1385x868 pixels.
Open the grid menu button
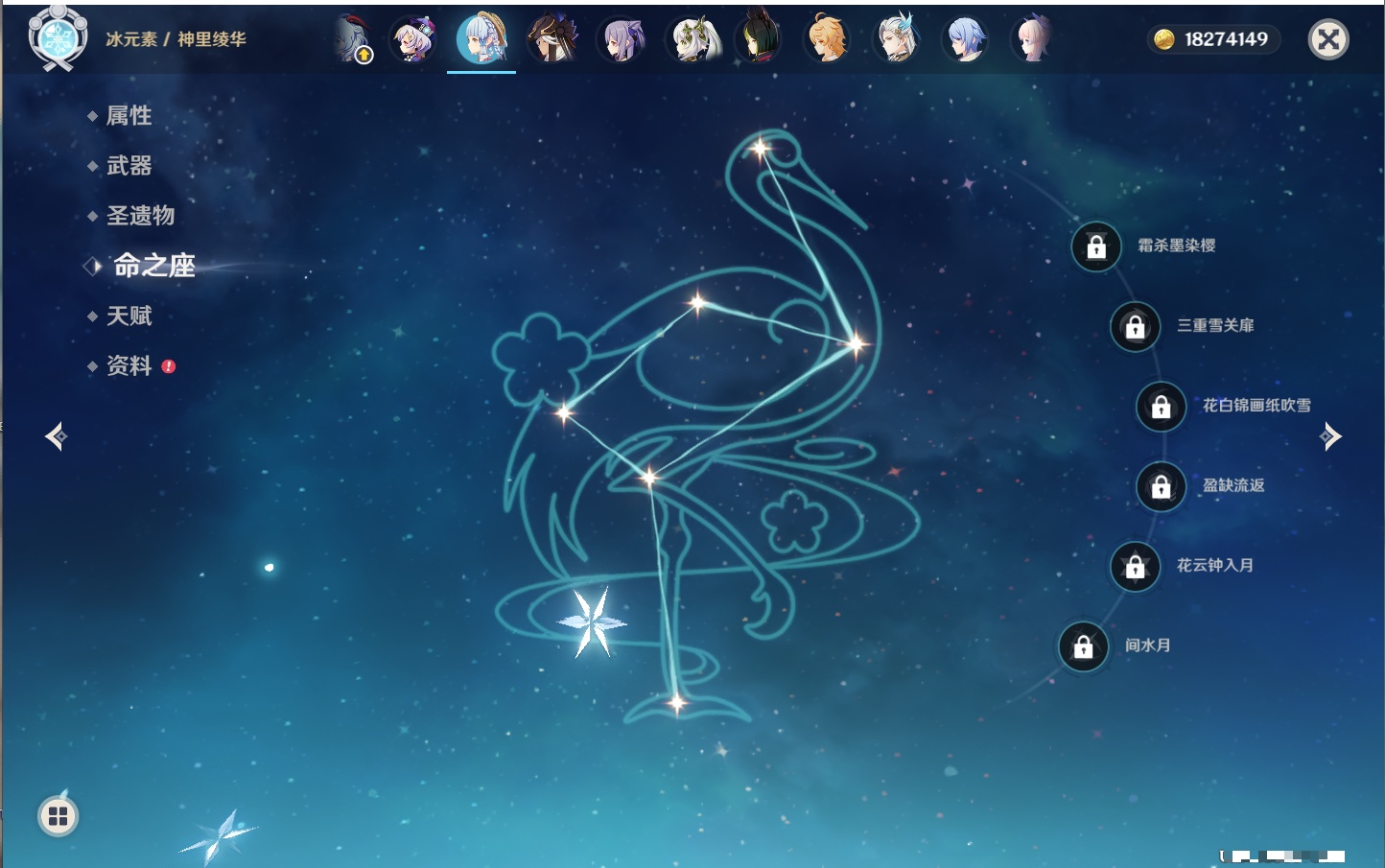(59, 816)
